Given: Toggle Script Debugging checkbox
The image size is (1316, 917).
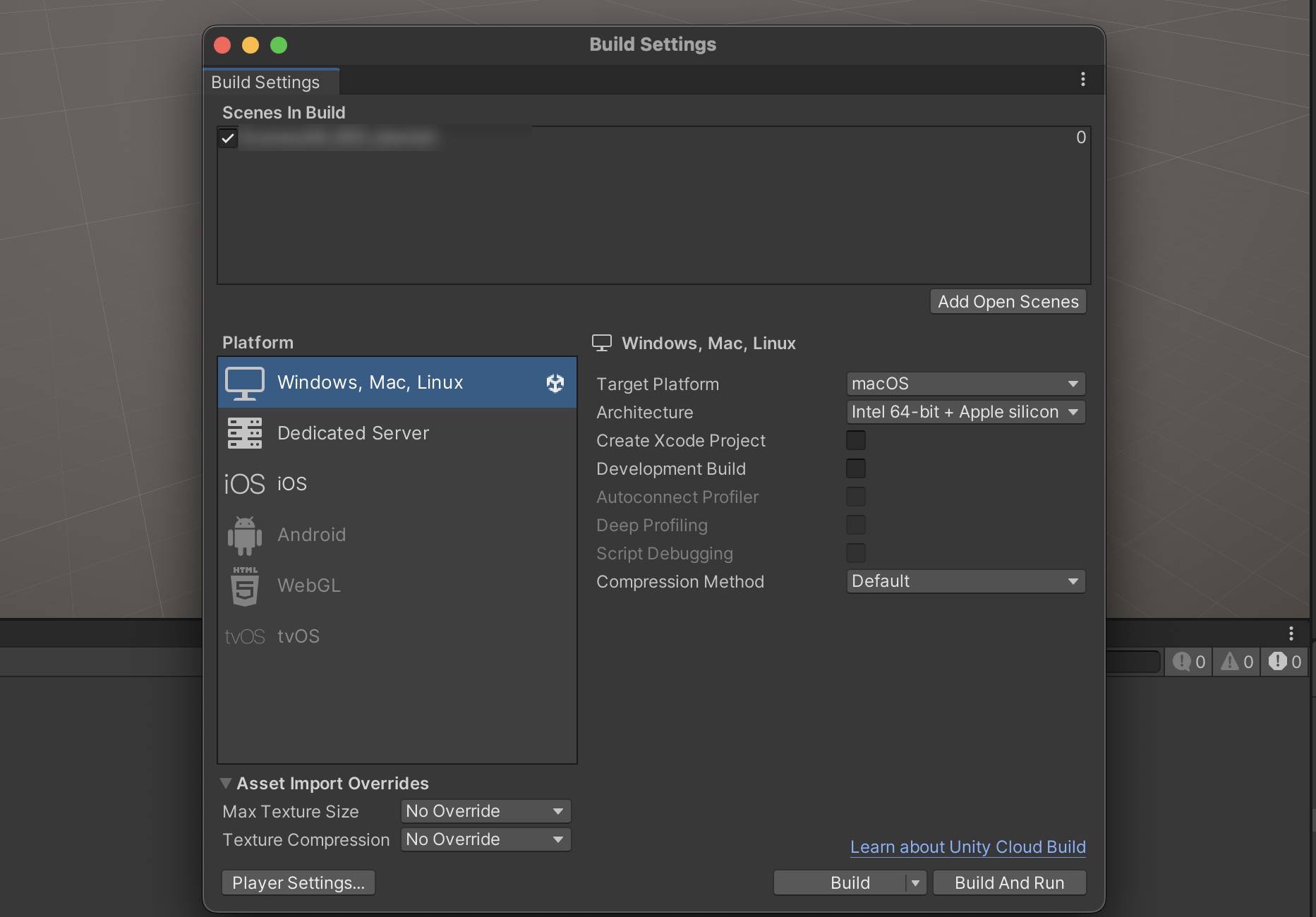Looking at the screenshot, I should (x=856, y=553).
